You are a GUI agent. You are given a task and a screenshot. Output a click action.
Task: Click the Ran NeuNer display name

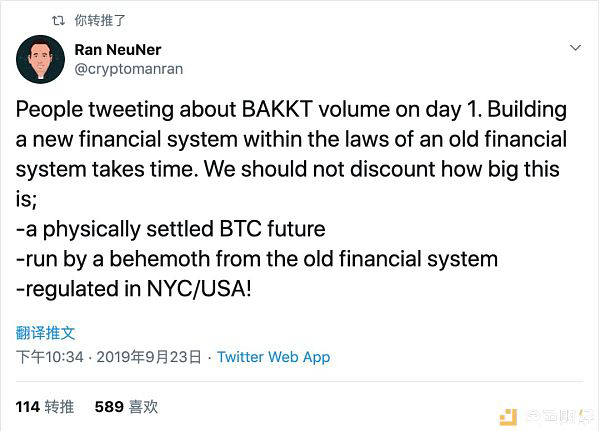pyautogui.click(x=116, y=50)
